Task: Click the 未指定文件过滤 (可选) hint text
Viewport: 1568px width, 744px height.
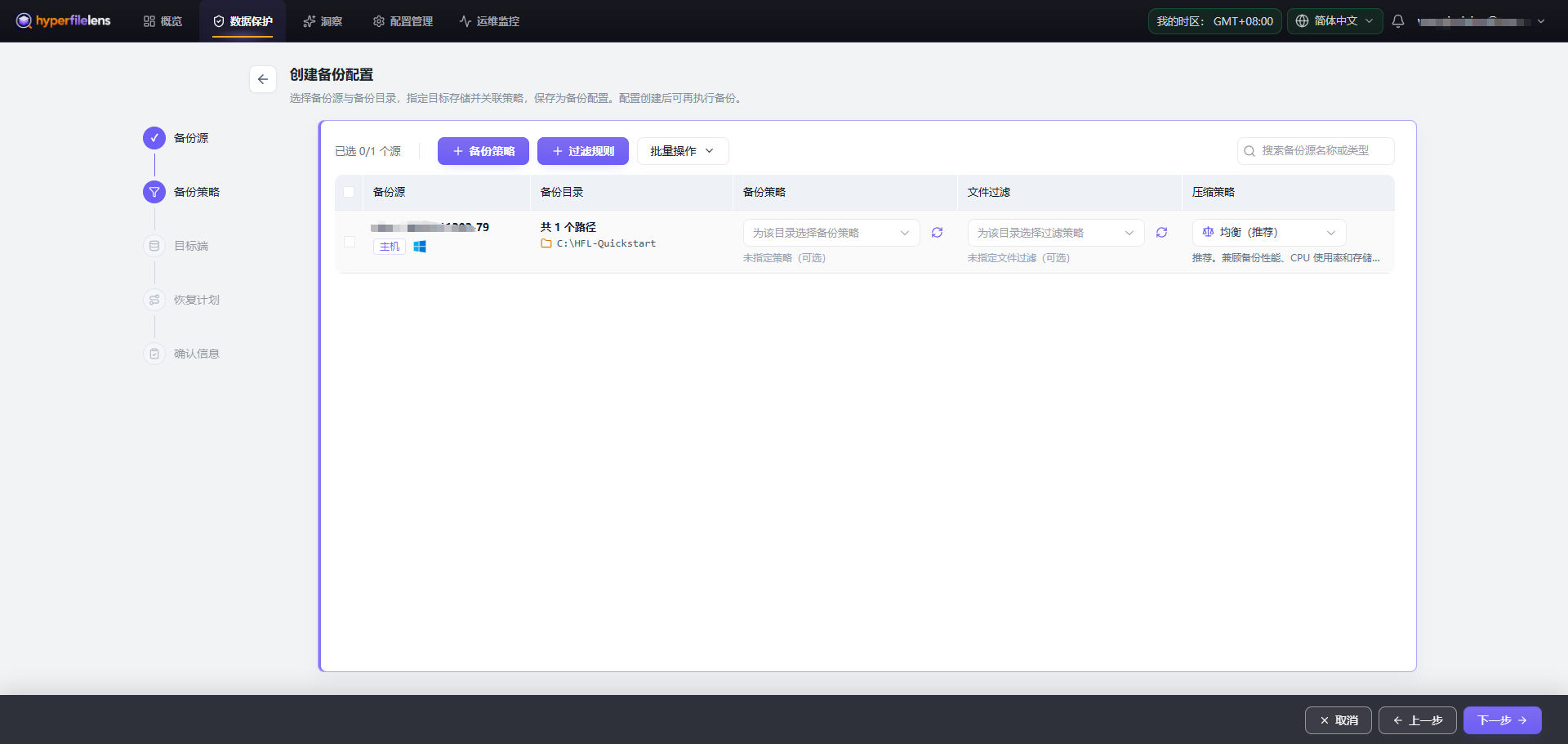Action: click(1018, 258)
